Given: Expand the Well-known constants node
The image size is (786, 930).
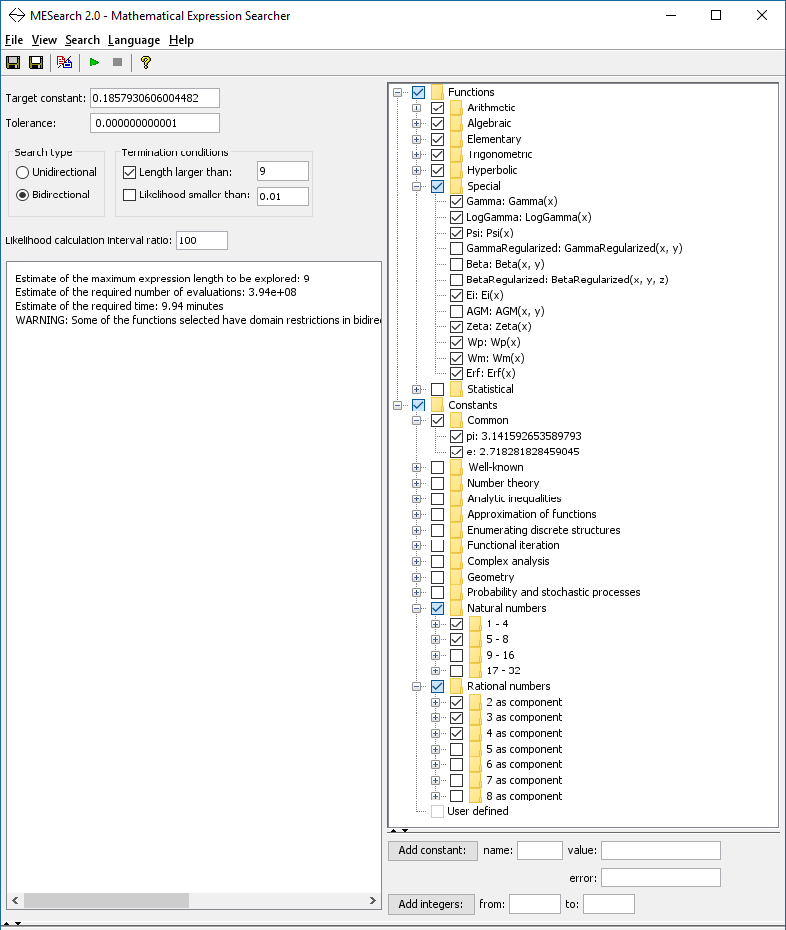Looking at the screenshot, I should 416,467.
